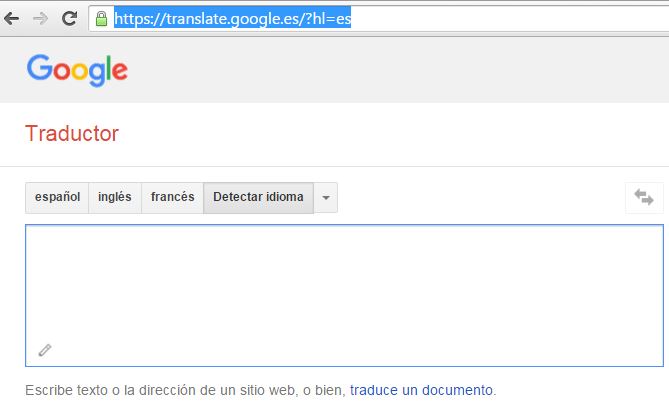Click the green padlock security icon
Image resolution: width=669 pixels, height=406 pixels.
coord(102,19)
